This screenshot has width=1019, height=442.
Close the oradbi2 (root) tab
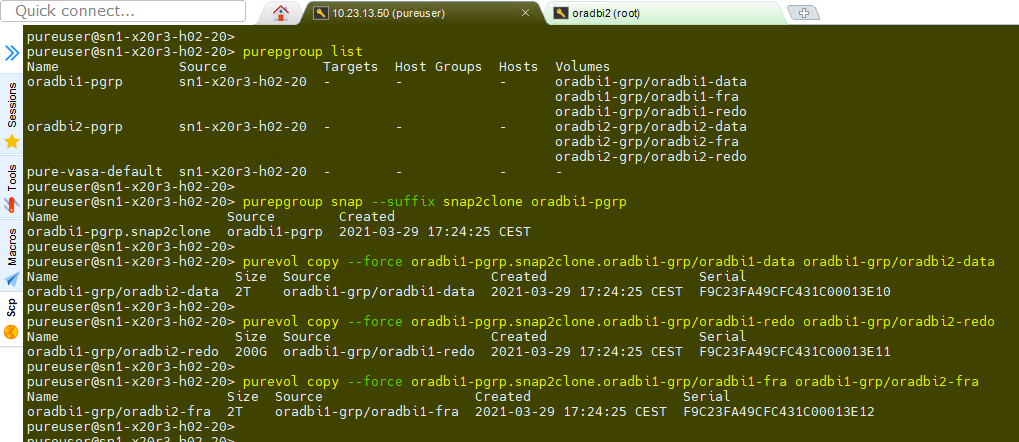[x=766, y=13]
